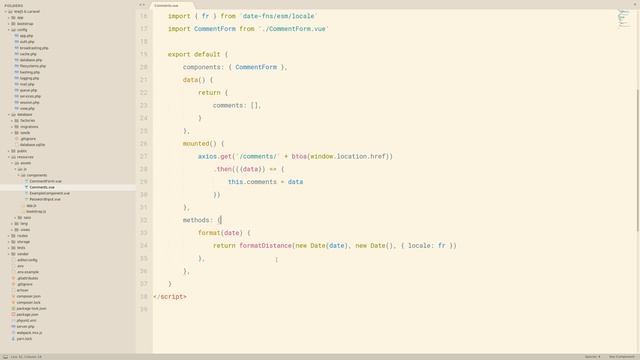640x360 pixels.
Task: Click the editor vertical scrollbar
Action: 638,160
